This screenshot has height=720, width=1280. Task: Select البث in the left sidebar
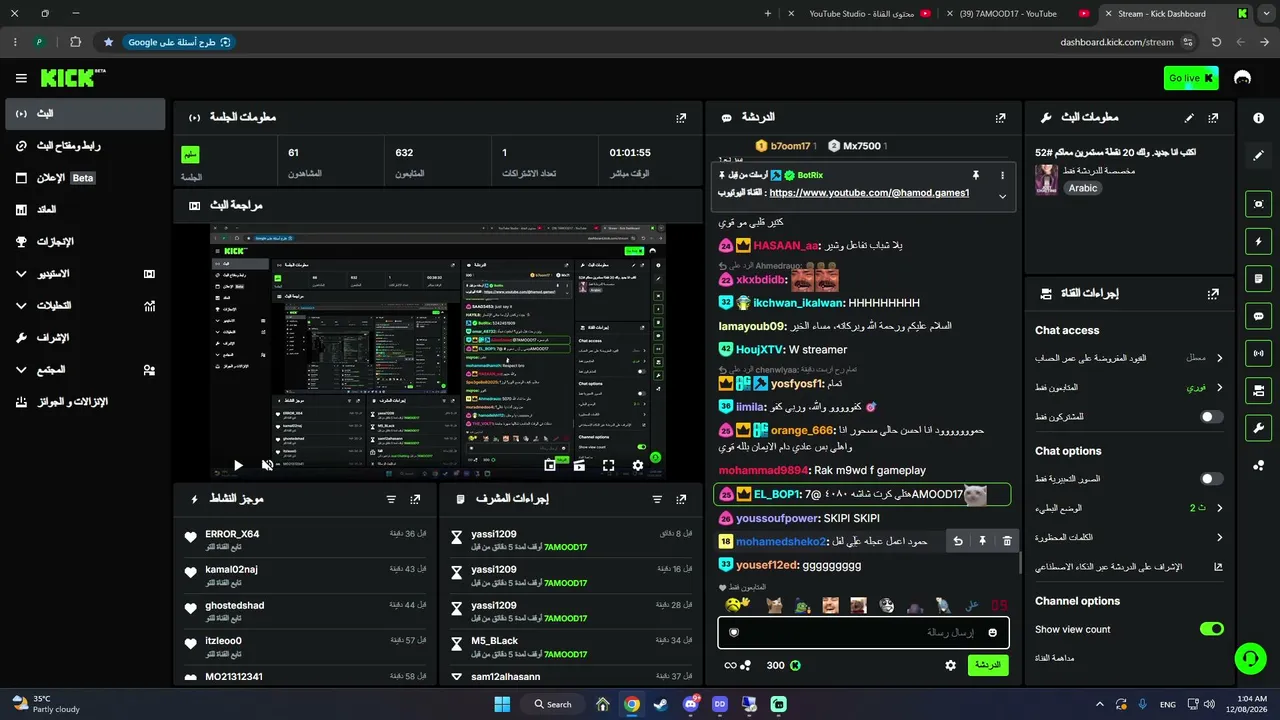tap(85, 114)
